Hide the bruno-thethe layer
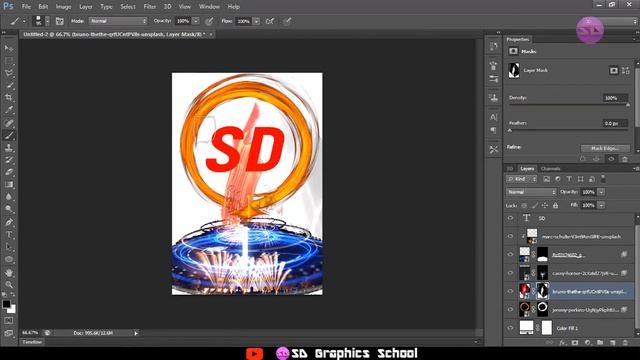Viewport: 640px width, 360px height. coord(510,291)
